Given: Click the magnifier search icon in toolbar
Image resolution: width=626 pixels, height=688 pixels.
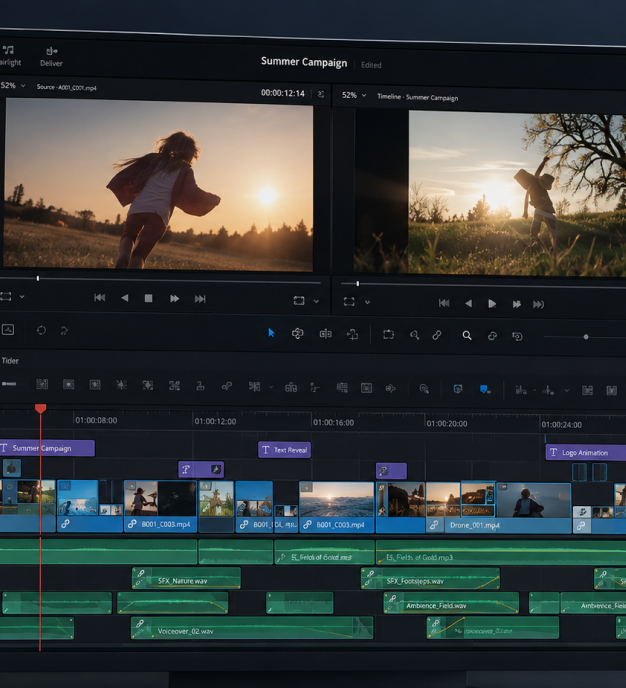Looking at the screenshot, I should [467, 336].
